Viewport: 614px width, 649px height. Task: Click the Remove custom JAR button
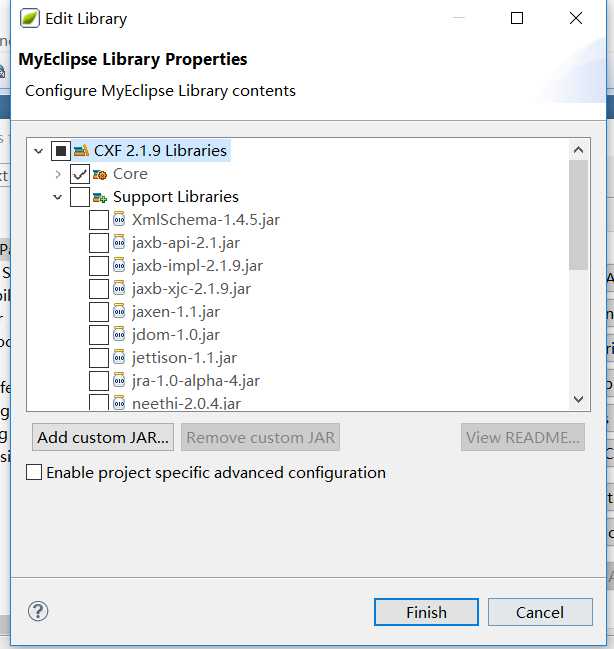point(260,437)
